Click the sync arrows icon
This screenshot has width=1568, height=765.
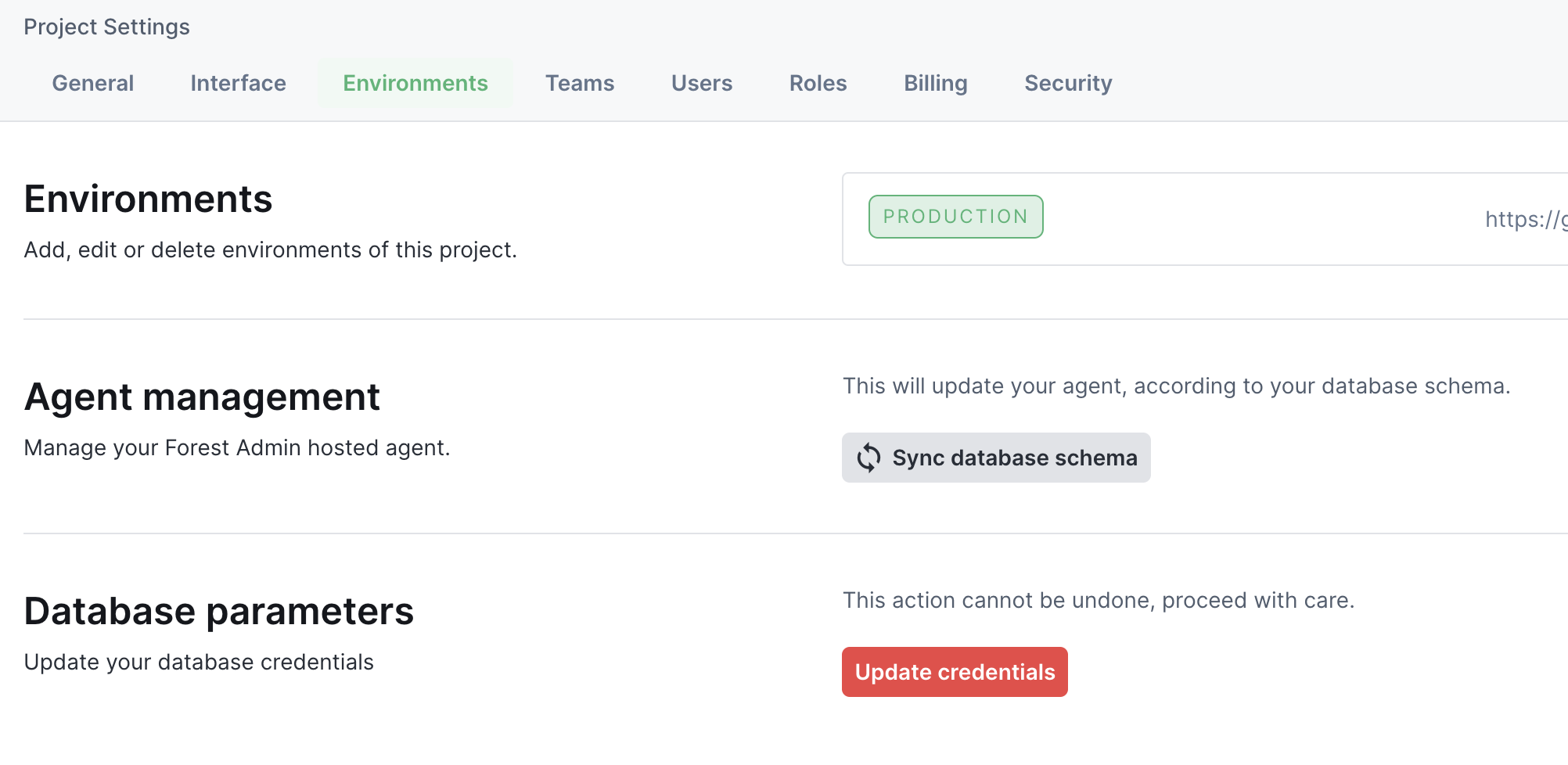869,458
